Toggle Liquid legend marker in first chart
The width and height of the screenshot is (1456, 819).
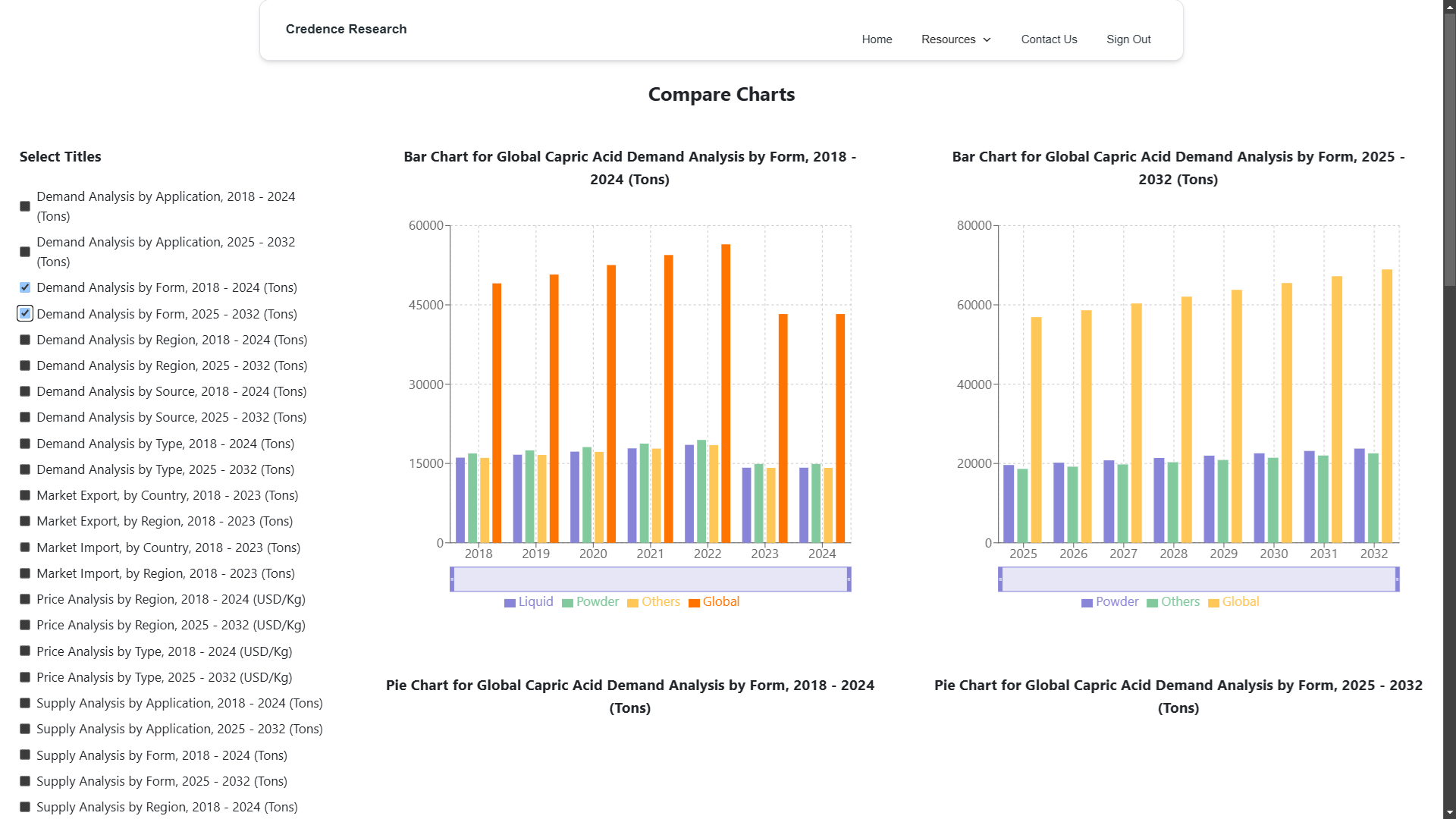(510, 603)
